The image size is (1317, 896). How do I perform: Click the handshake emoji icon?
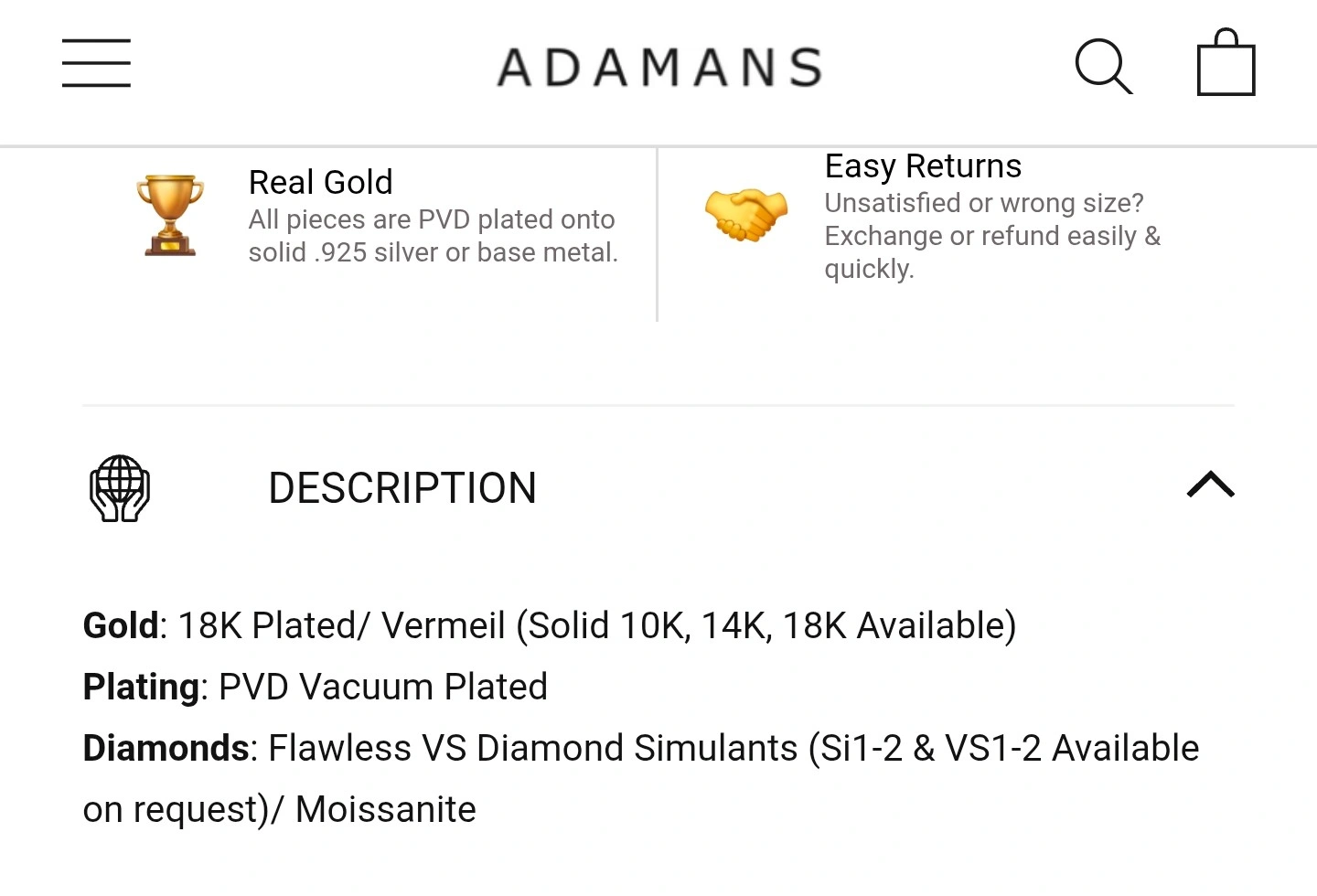tap(746, 215)
